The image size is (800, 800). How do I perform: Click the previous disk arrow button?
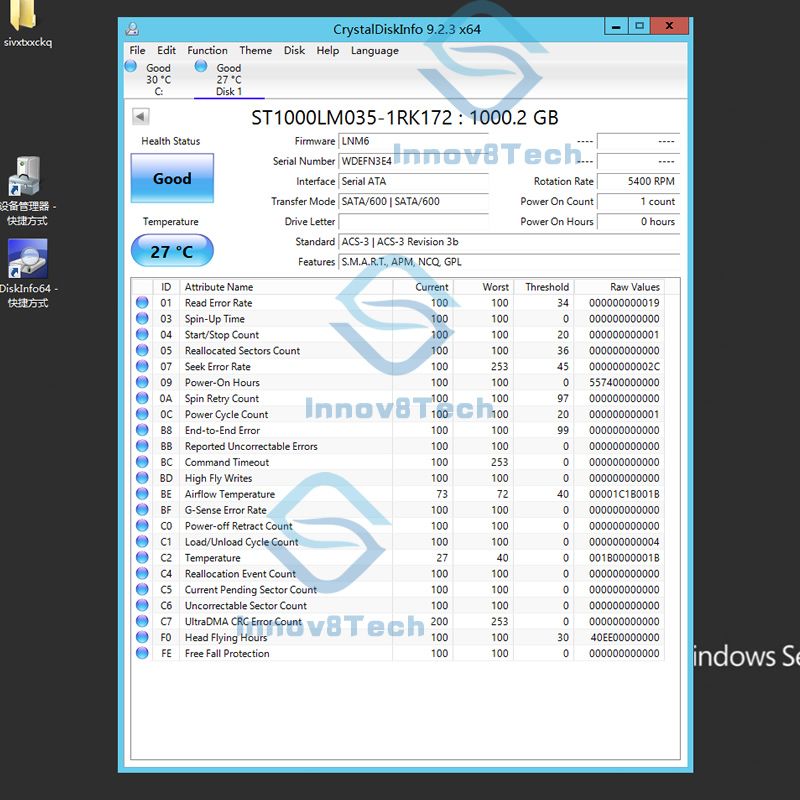point(140,117)
